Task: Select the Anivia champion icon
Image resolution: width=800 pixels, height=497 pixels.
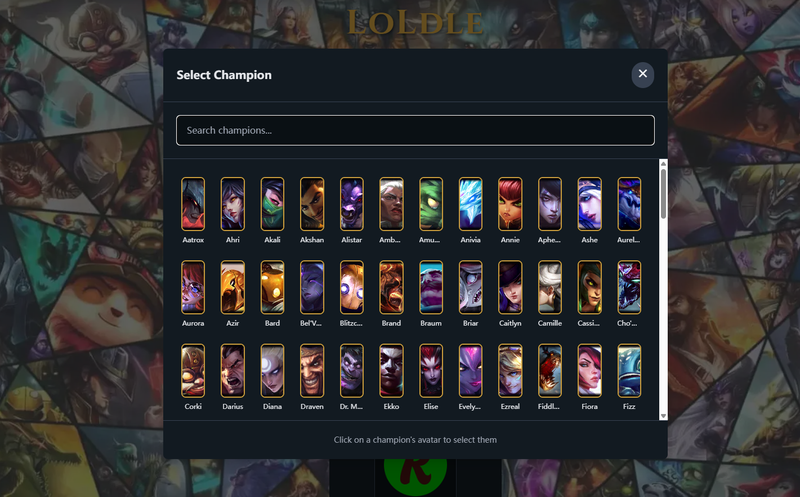Action: pos(470,204)
